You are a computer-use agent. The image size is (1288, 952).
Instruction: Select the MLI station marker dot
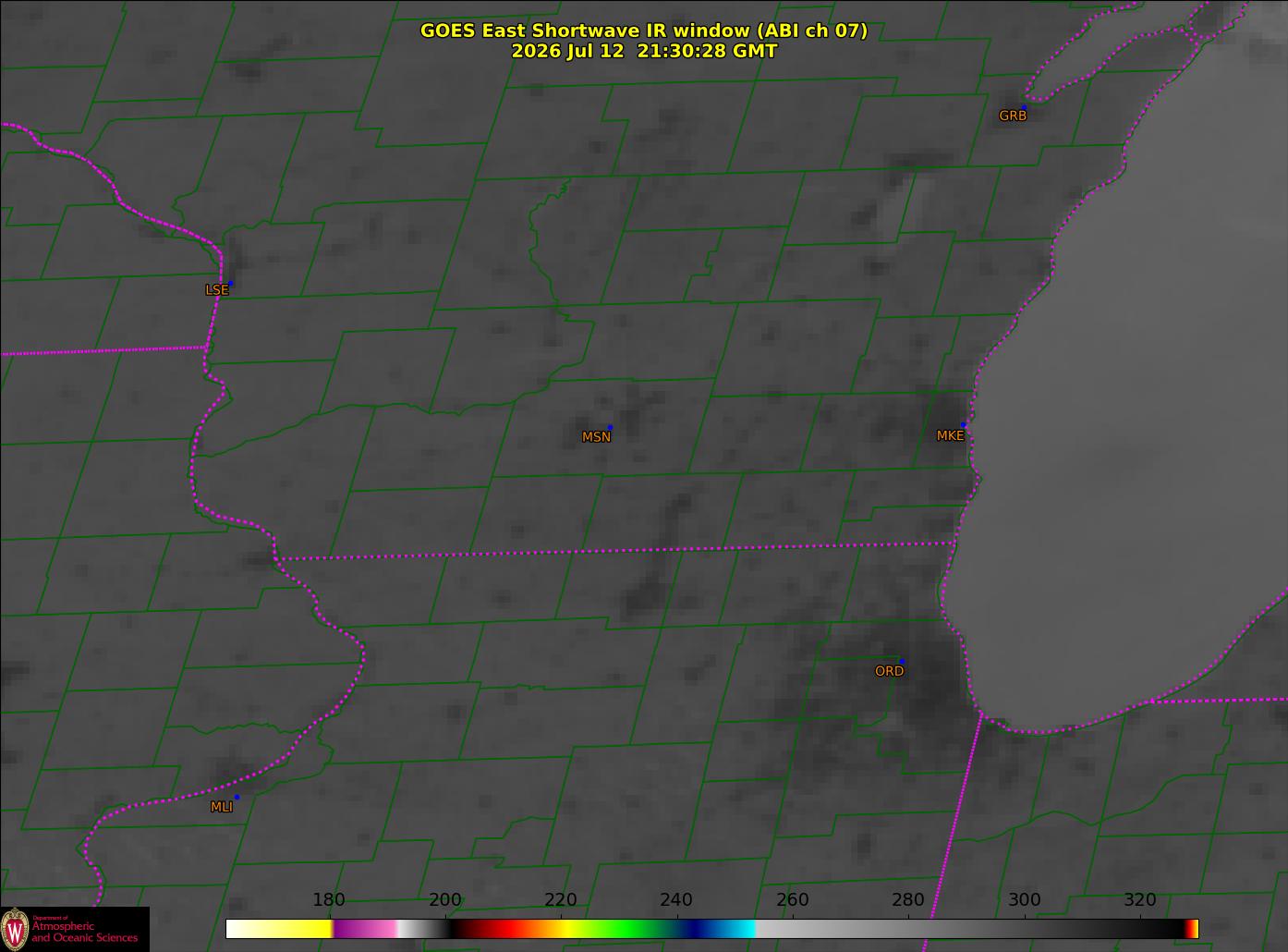click(x=237, y=797)
